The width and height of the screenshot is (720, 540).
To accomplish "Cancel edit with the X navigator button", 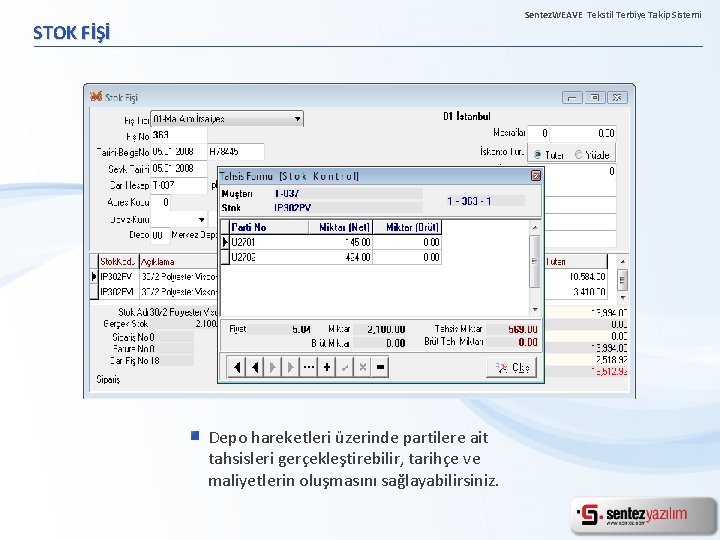I will coord(362,367).
